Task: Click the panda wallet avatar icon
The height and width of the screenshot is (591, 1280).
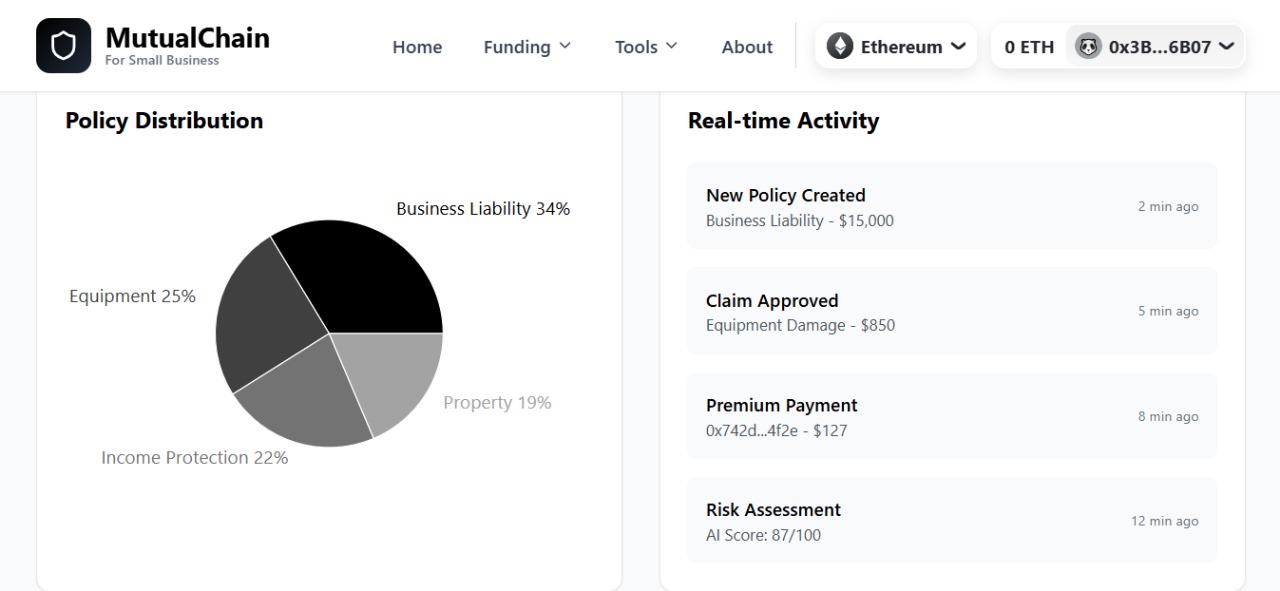Action: pyautogui.click(x=1088, y=46)
